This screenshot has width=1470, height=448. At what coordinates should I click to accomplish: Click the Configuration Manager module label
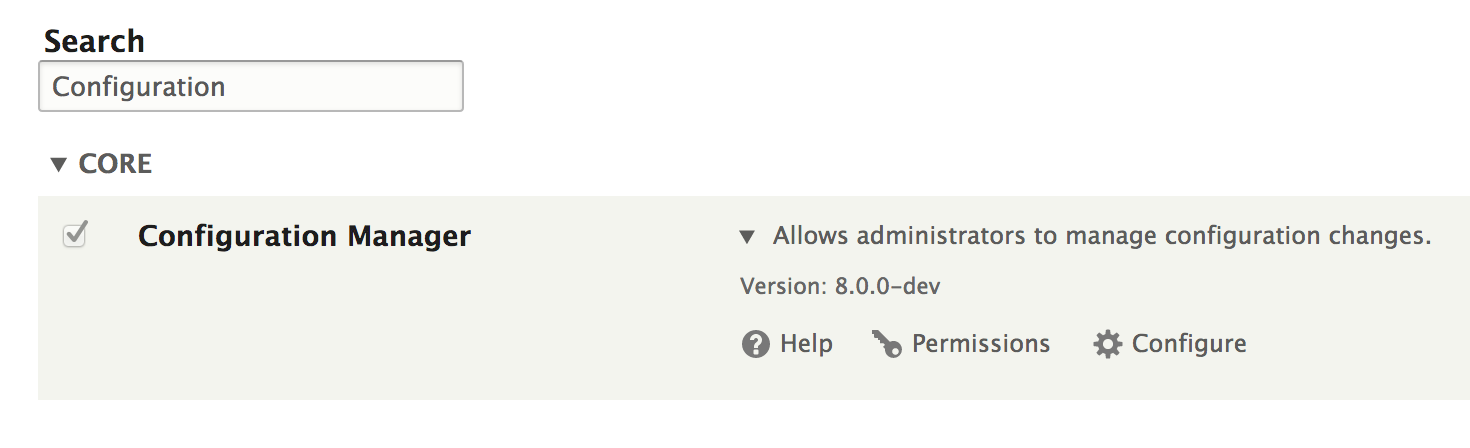click(304, 237)
